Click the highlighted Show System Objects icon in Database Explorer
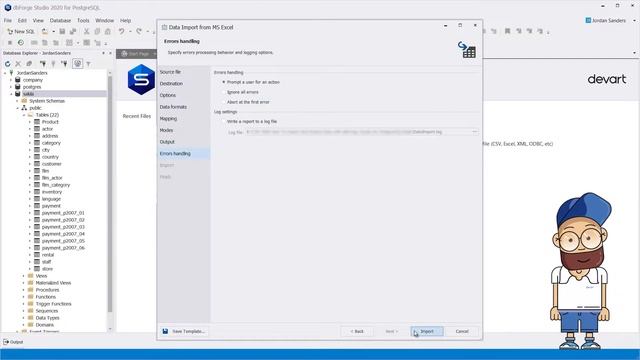The height and width of the screenshot is (360, 640). (x=78, y=63)
